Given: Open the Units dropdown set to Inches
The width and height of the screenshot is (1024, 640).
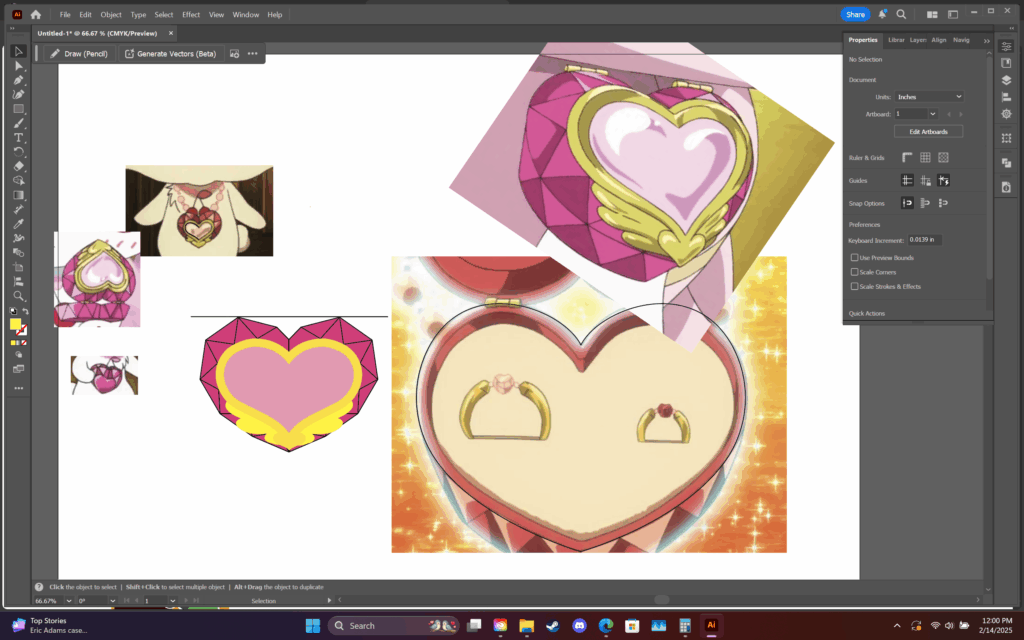Looking at the screenshot, I should (929, 97).
